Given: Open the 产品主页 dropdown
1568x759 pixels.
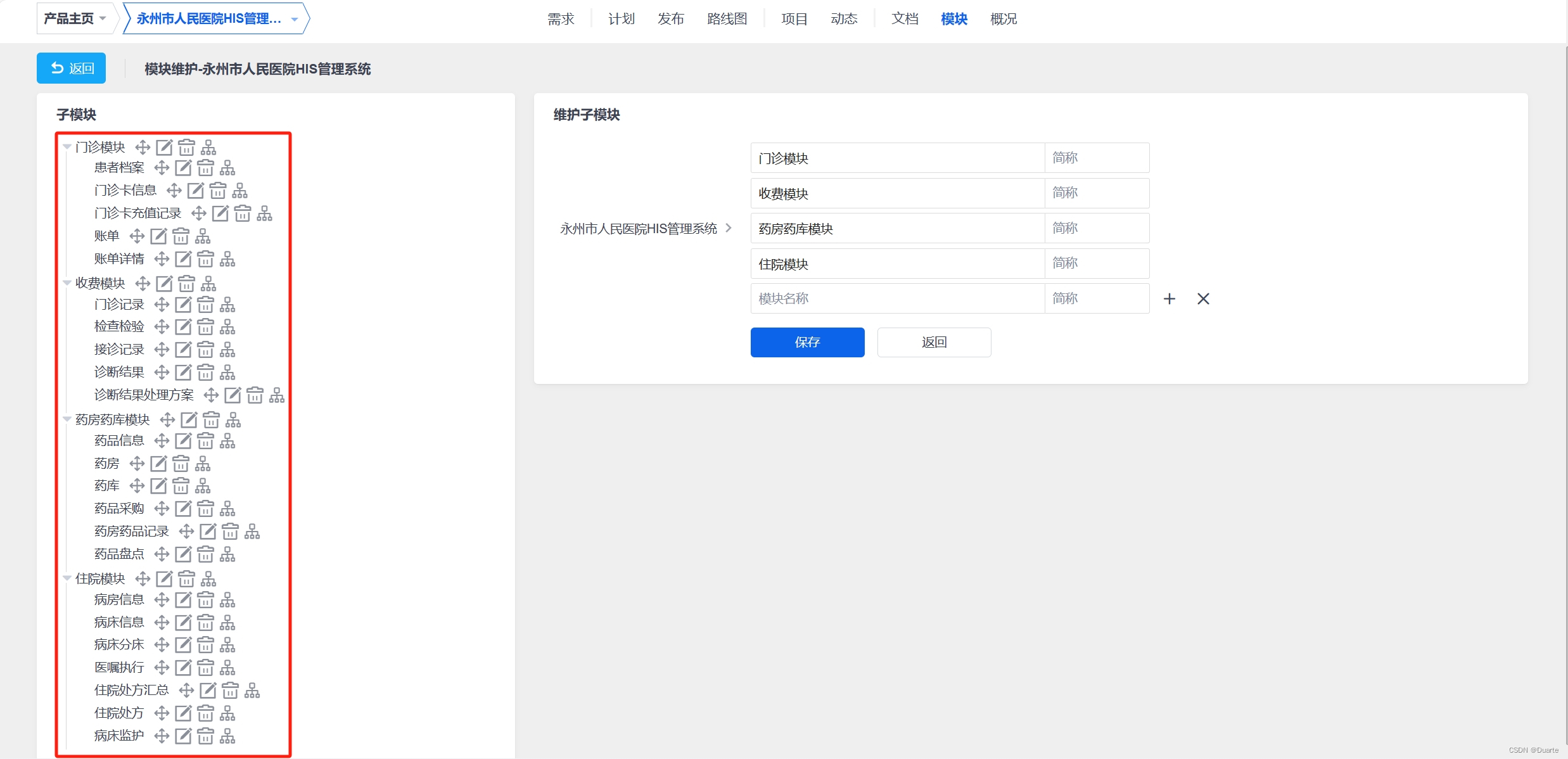Looking at the screenshot, I should click(75, 18).
